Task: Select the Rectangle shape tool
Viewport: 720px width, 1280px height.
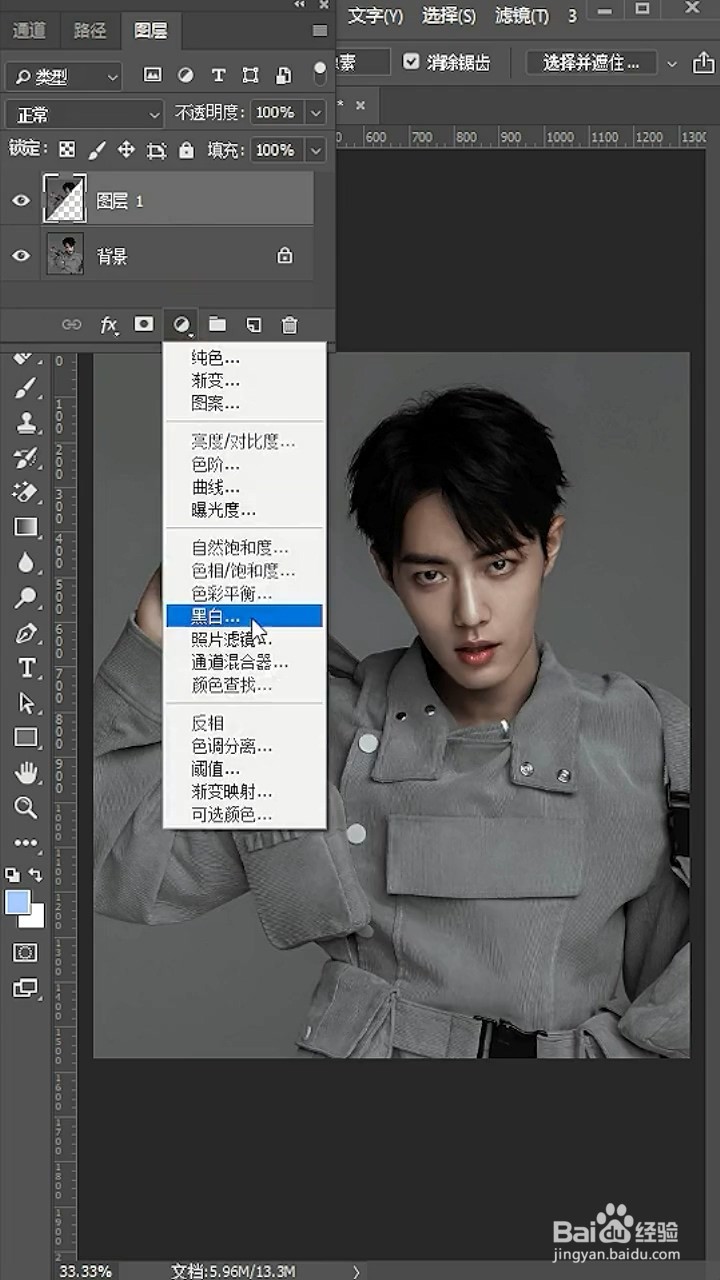Action: click(26, 738)
